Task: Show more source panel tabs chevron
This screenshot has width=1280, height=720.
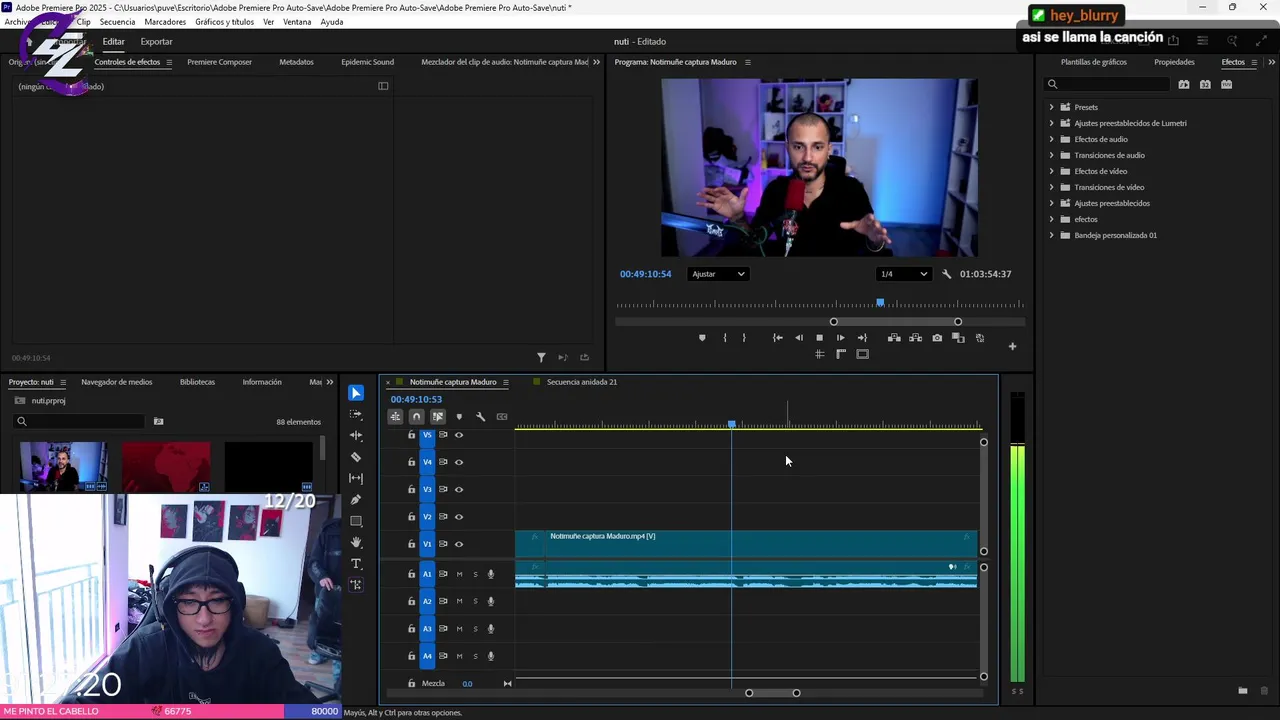Action: [597, 62]
